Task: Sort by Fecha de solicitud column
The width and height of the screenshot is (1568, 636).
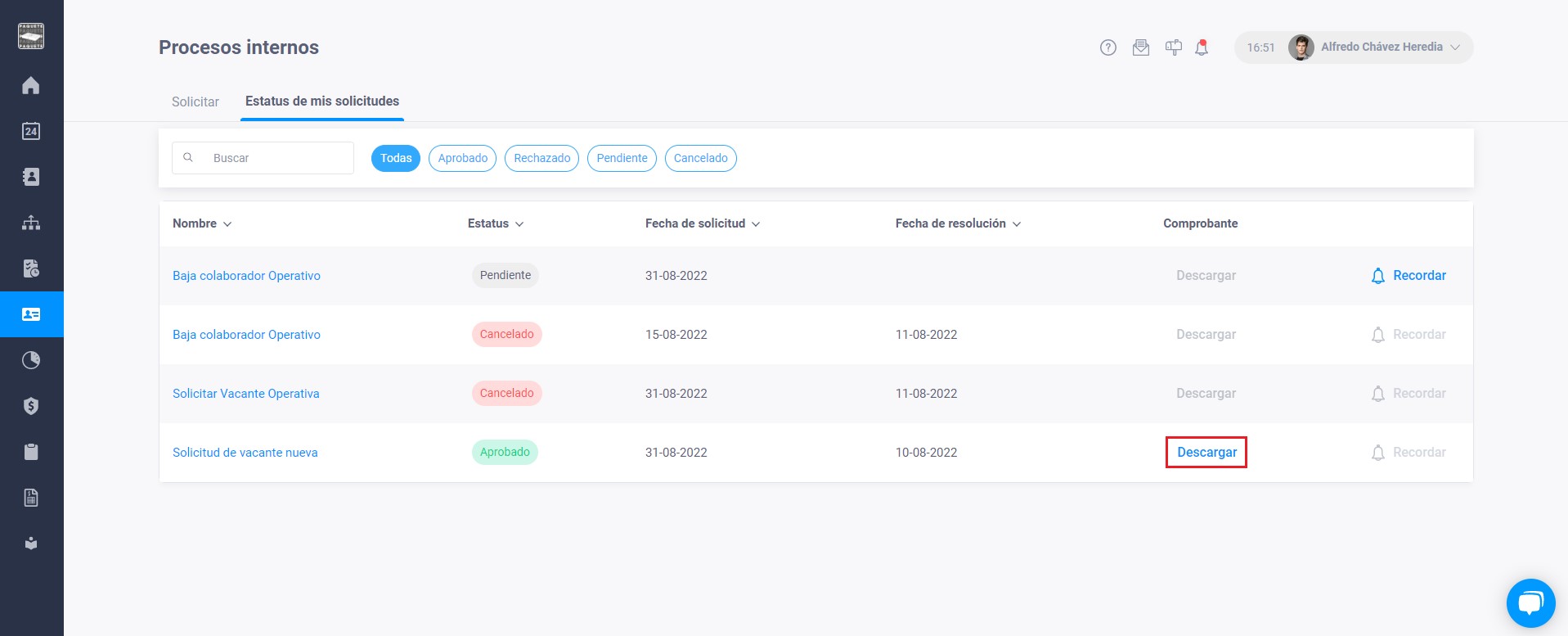Action: 703,223
